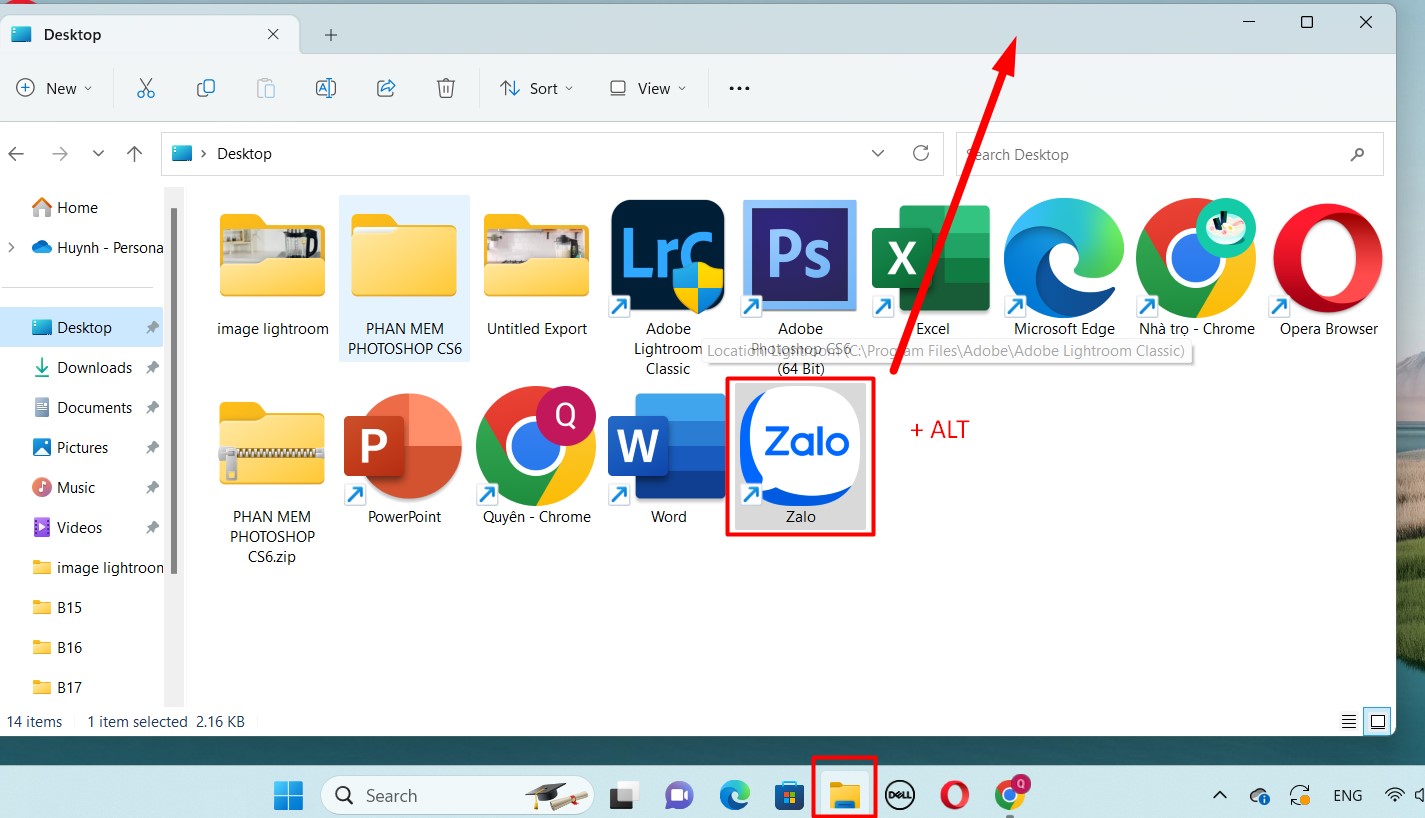Click the Copy icon in the toolbar
This screenshot has height=818, width=1425.
pos(206,88)
